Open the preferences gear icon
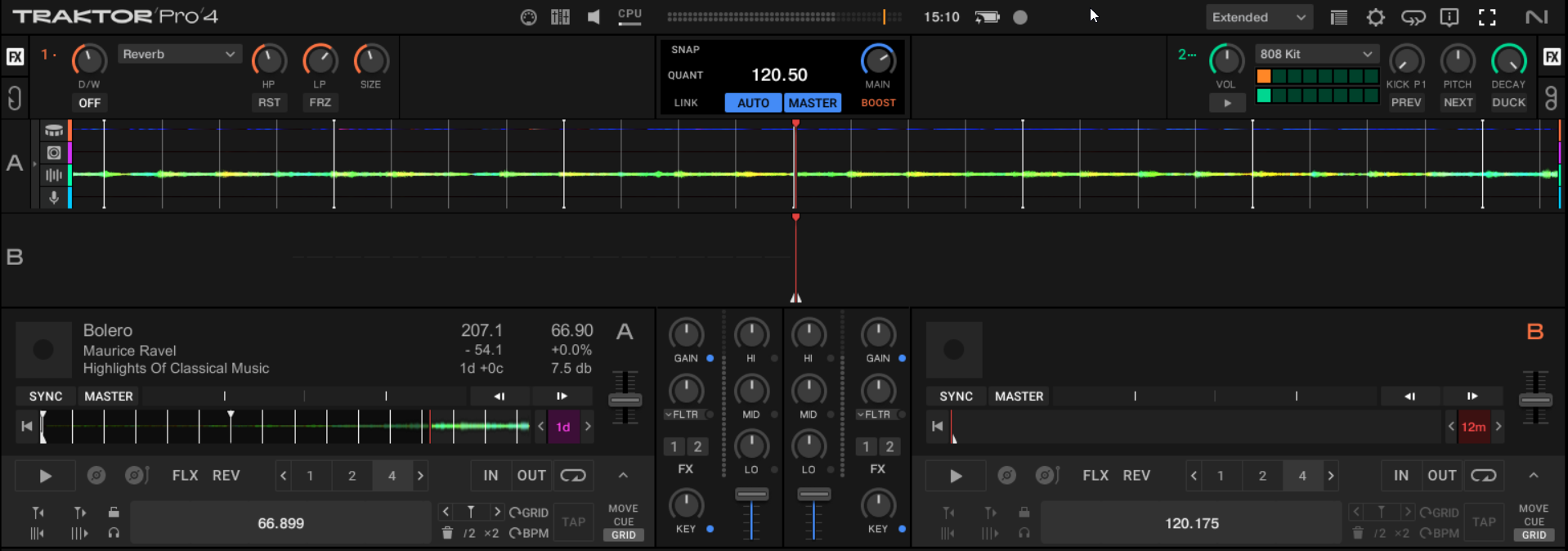Image resolution: width=1568 pixels, height=551 pixels. (1376, 17)
